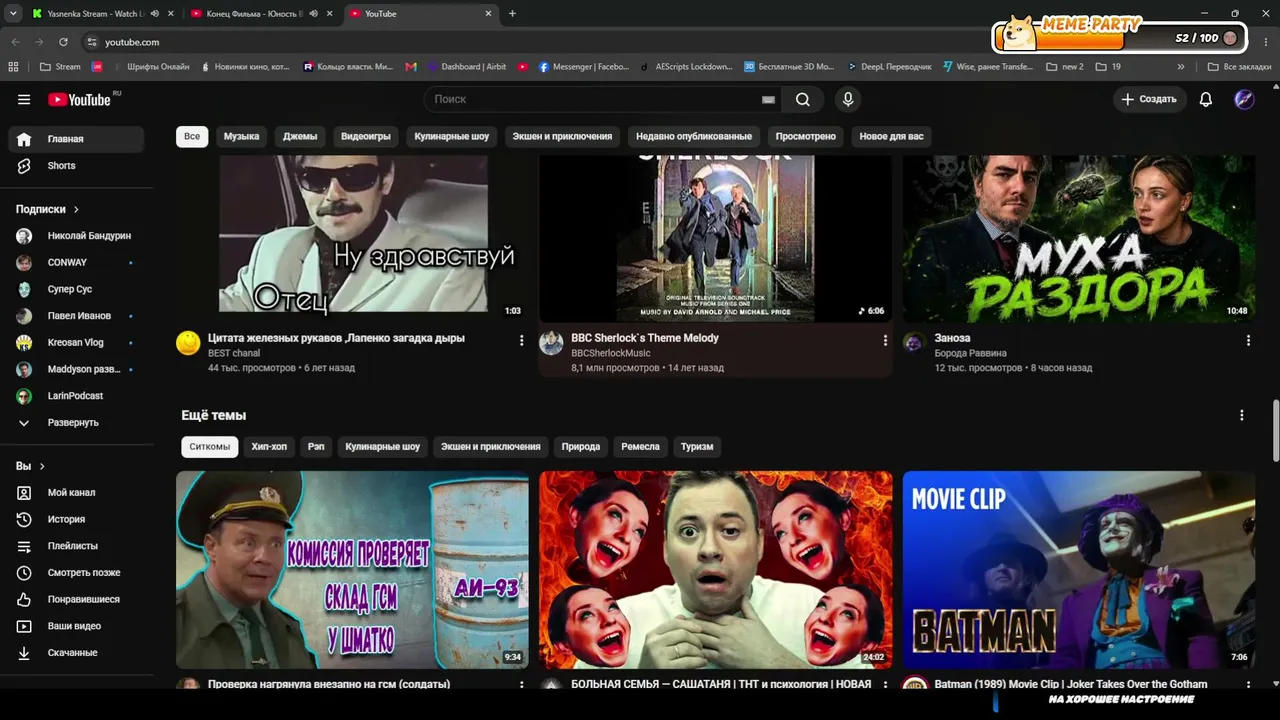Open Shorts from the sidebar

pyautogui.click(x=76, y=165)
